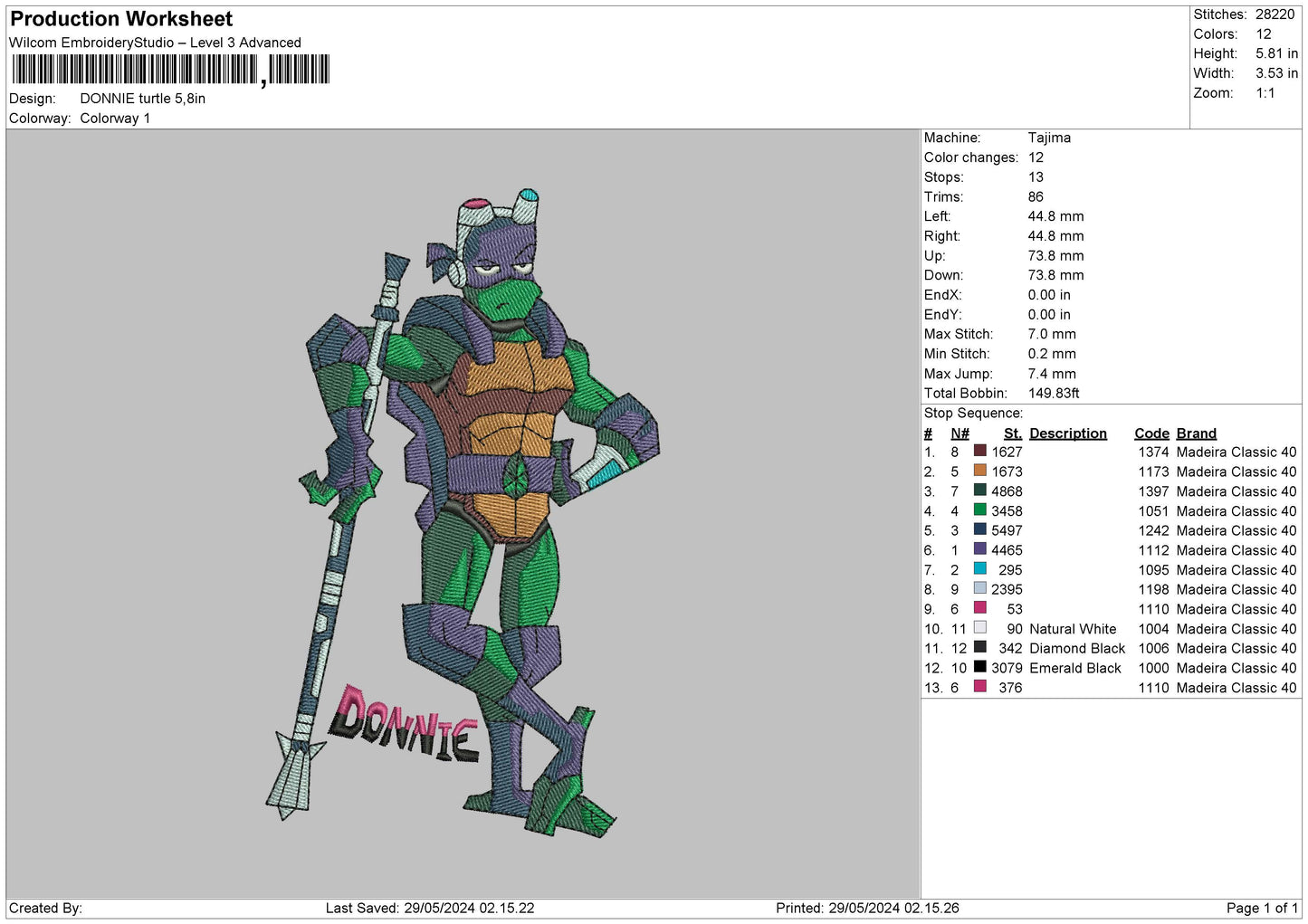Select the EndX value 0.00 in

pos(1049,295)
